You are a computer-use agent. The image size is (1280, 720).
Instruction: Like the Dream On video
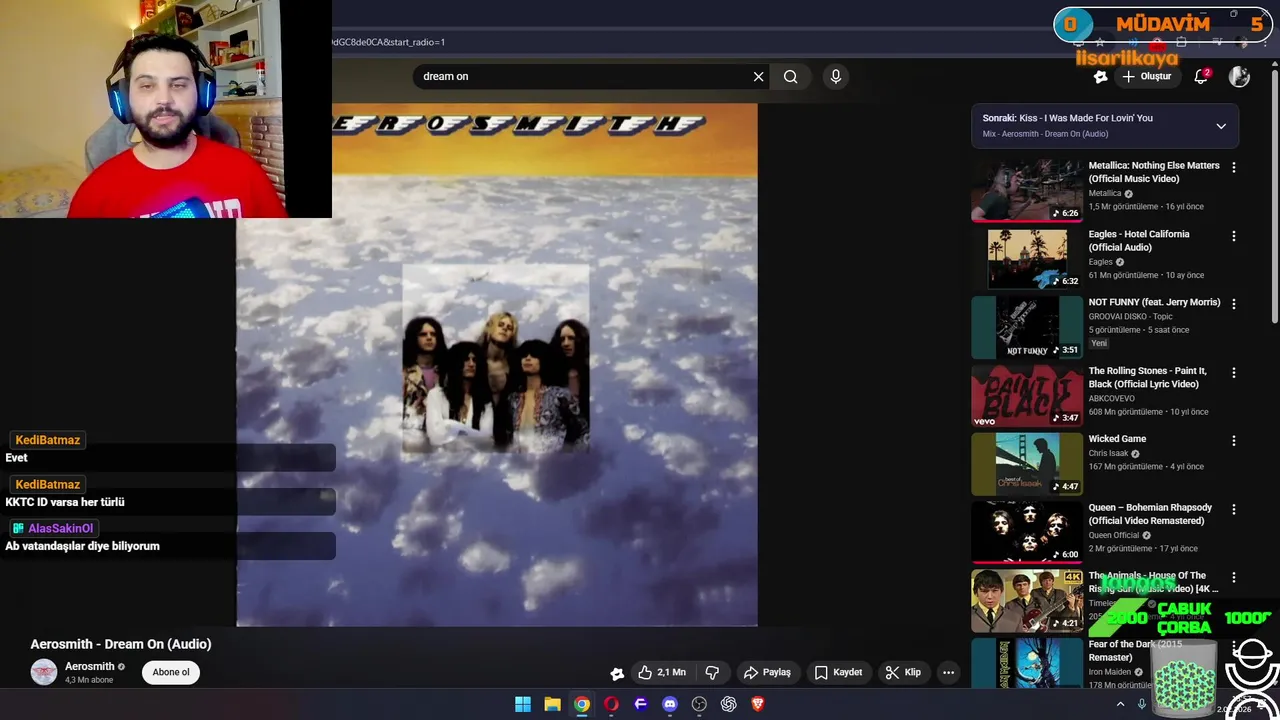point(661,673)
